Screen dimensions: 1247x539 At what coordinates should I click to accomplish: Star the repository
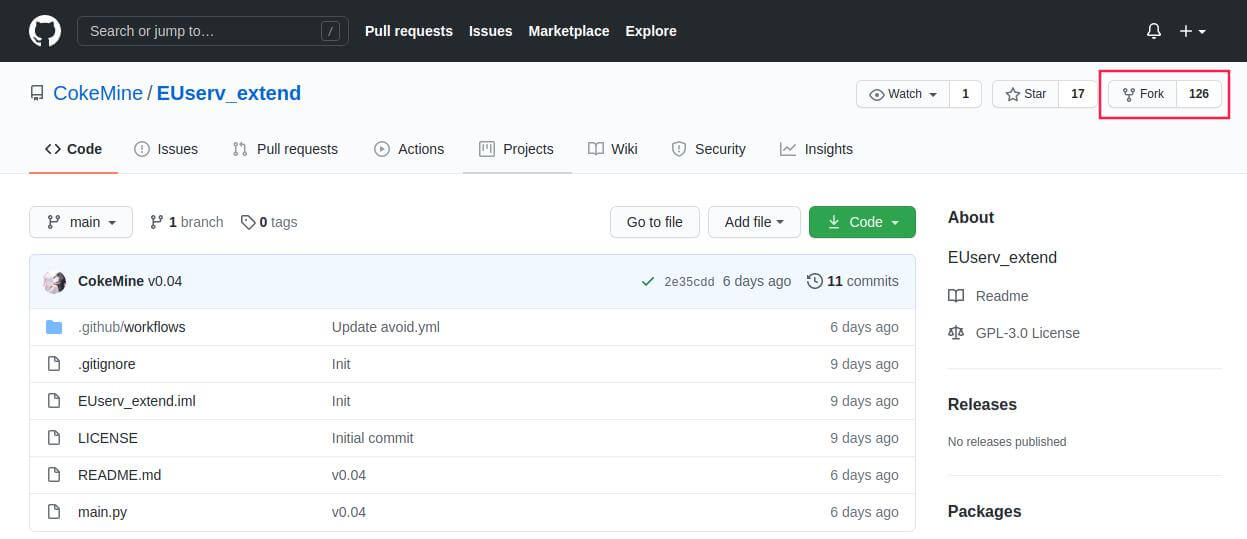(1025, 94)
